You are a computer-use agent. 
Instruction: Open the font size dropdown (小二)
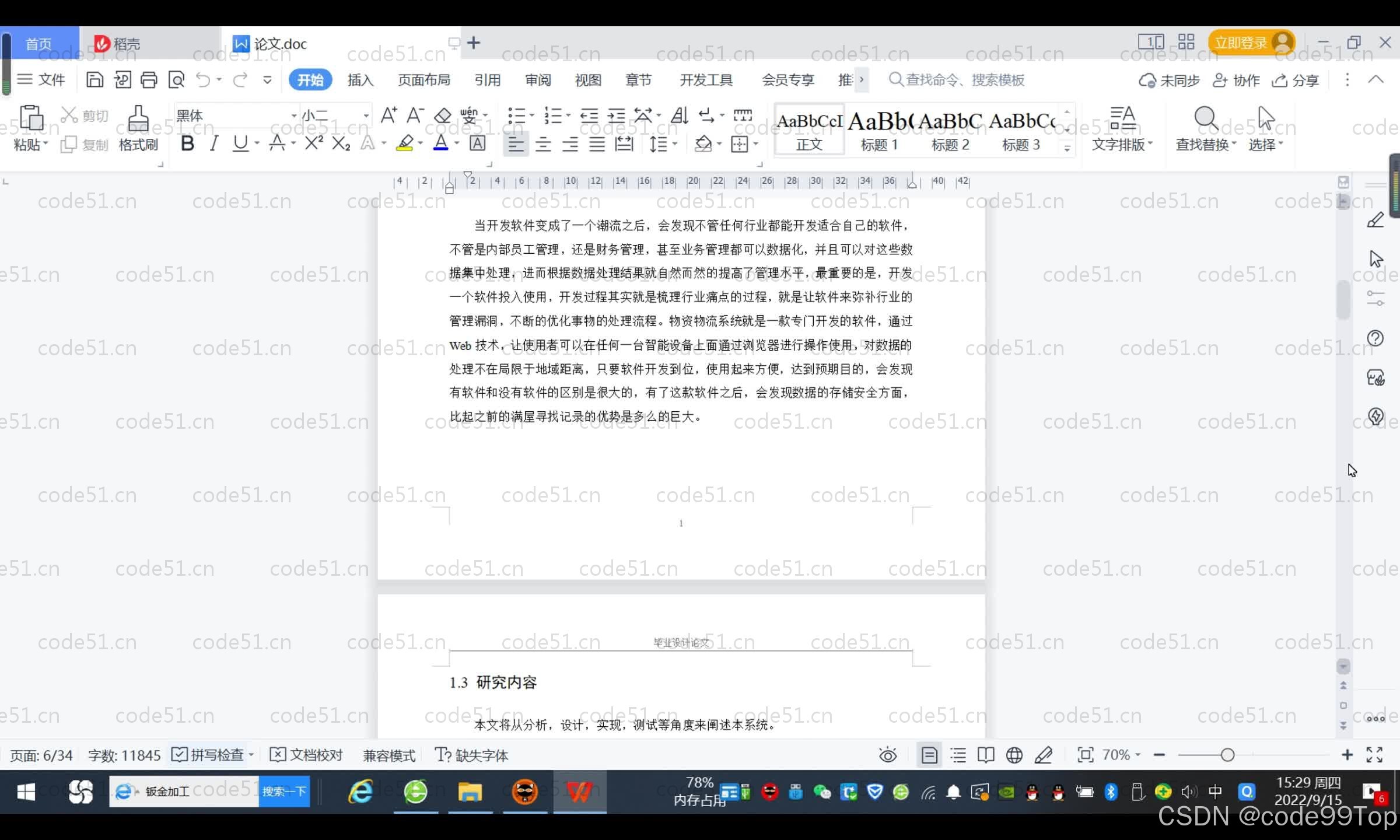click(x=366, y=116)
